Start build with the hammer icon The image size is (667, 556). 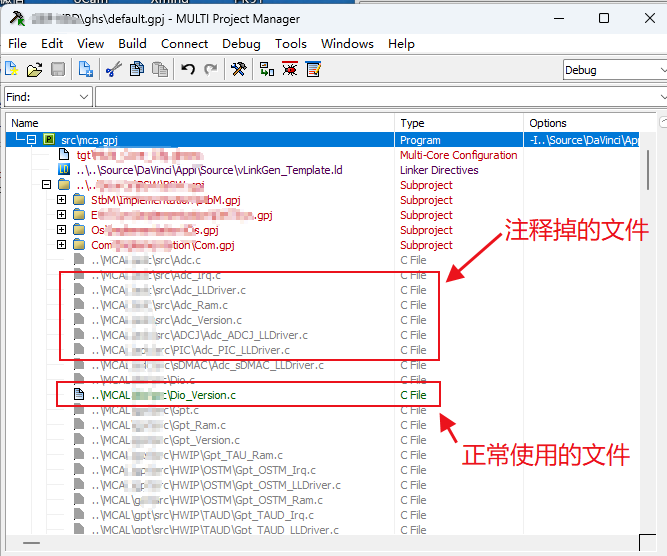coord(238,69)
